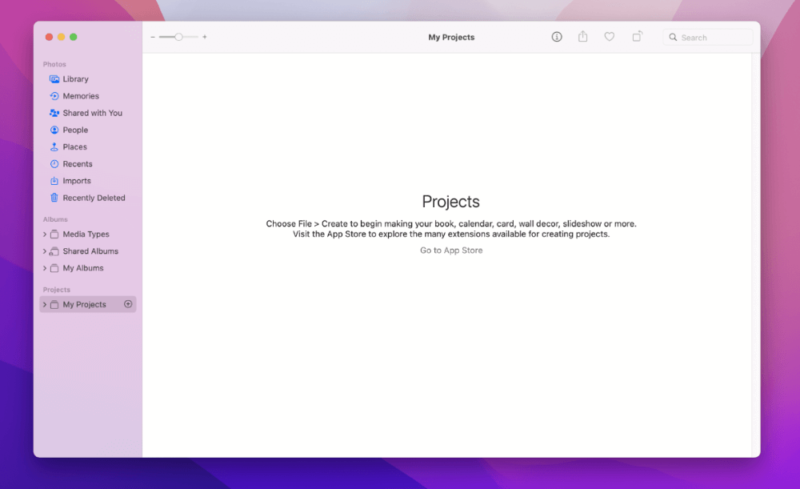Open the Recently Deleted trash icon
The height and width of the screenshot is (489, 800).
pos(54,198)
